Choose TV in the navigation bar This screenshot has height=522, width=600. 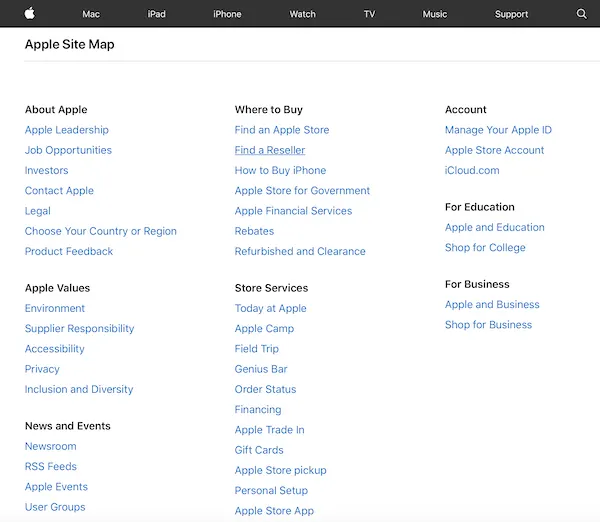369,14
